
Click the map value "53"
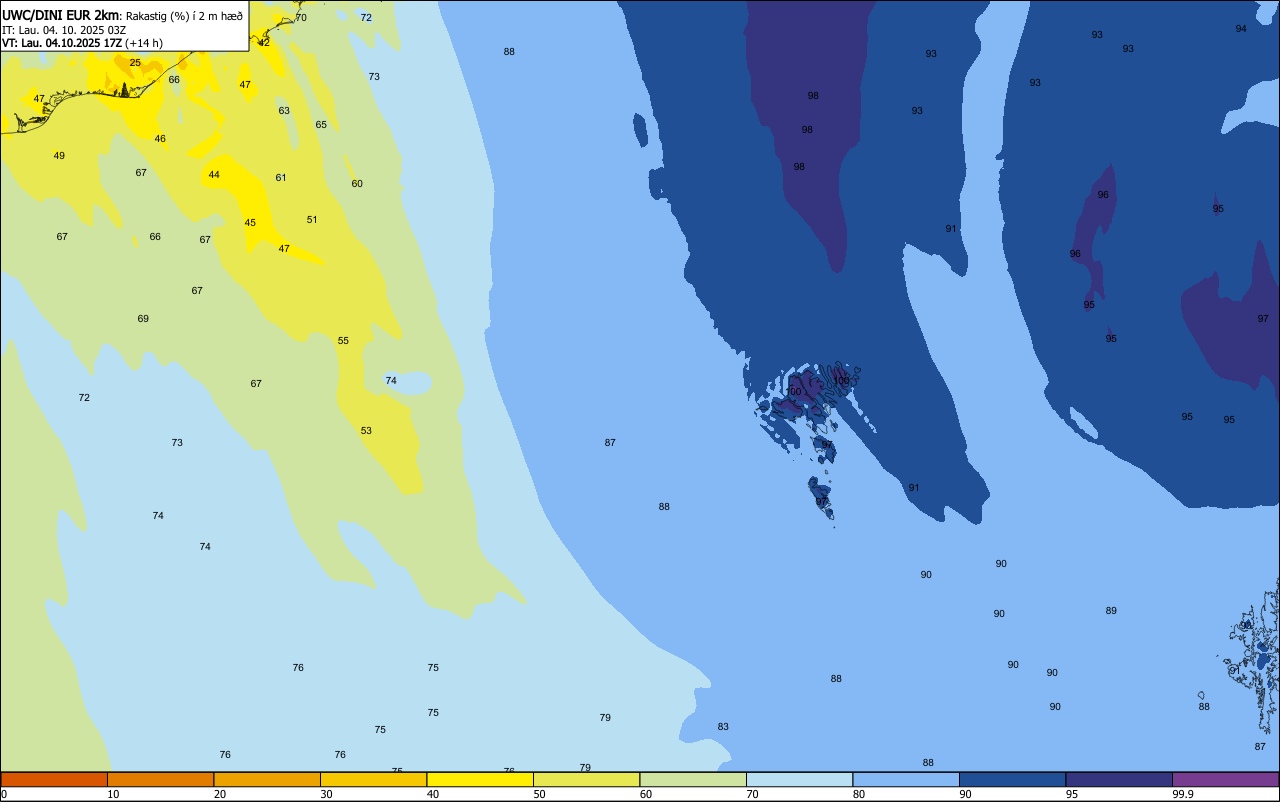pyautogui.click(x=366, y=431)
